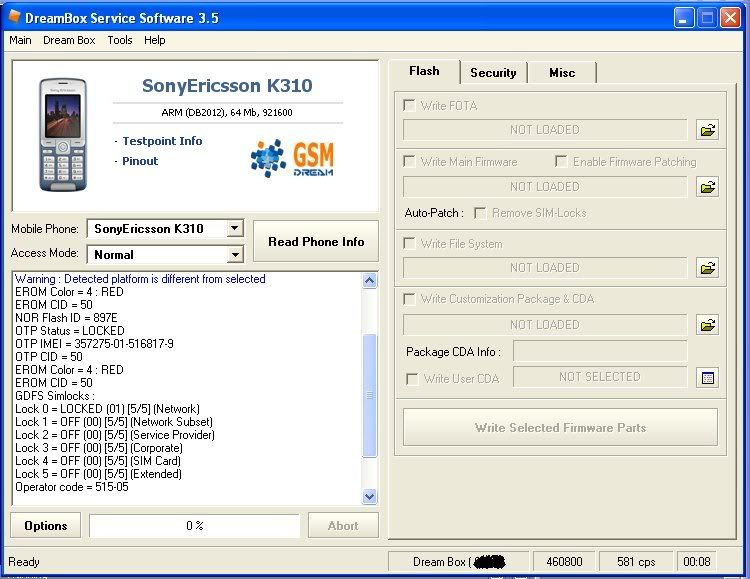Click the SonyEricsson K310 heading
Viewport: 750px width, 579px height.
(x=227, y=86)
